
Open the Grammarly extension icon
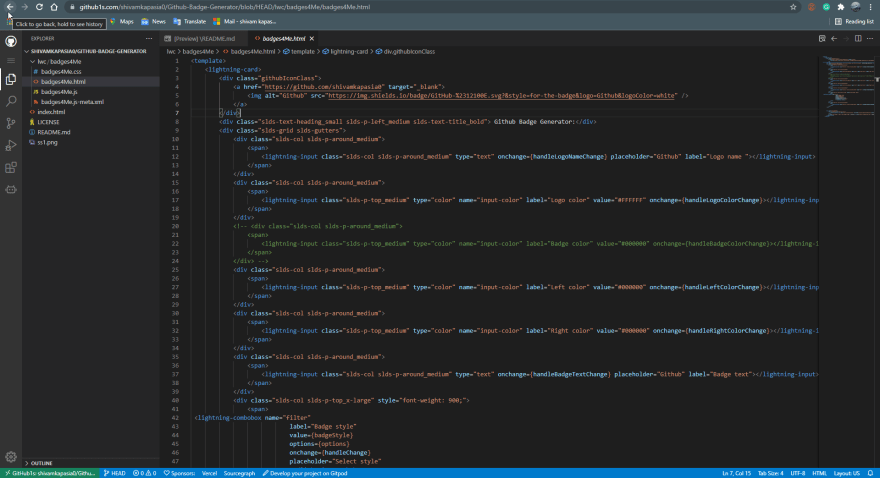click(x=826, y=7)
